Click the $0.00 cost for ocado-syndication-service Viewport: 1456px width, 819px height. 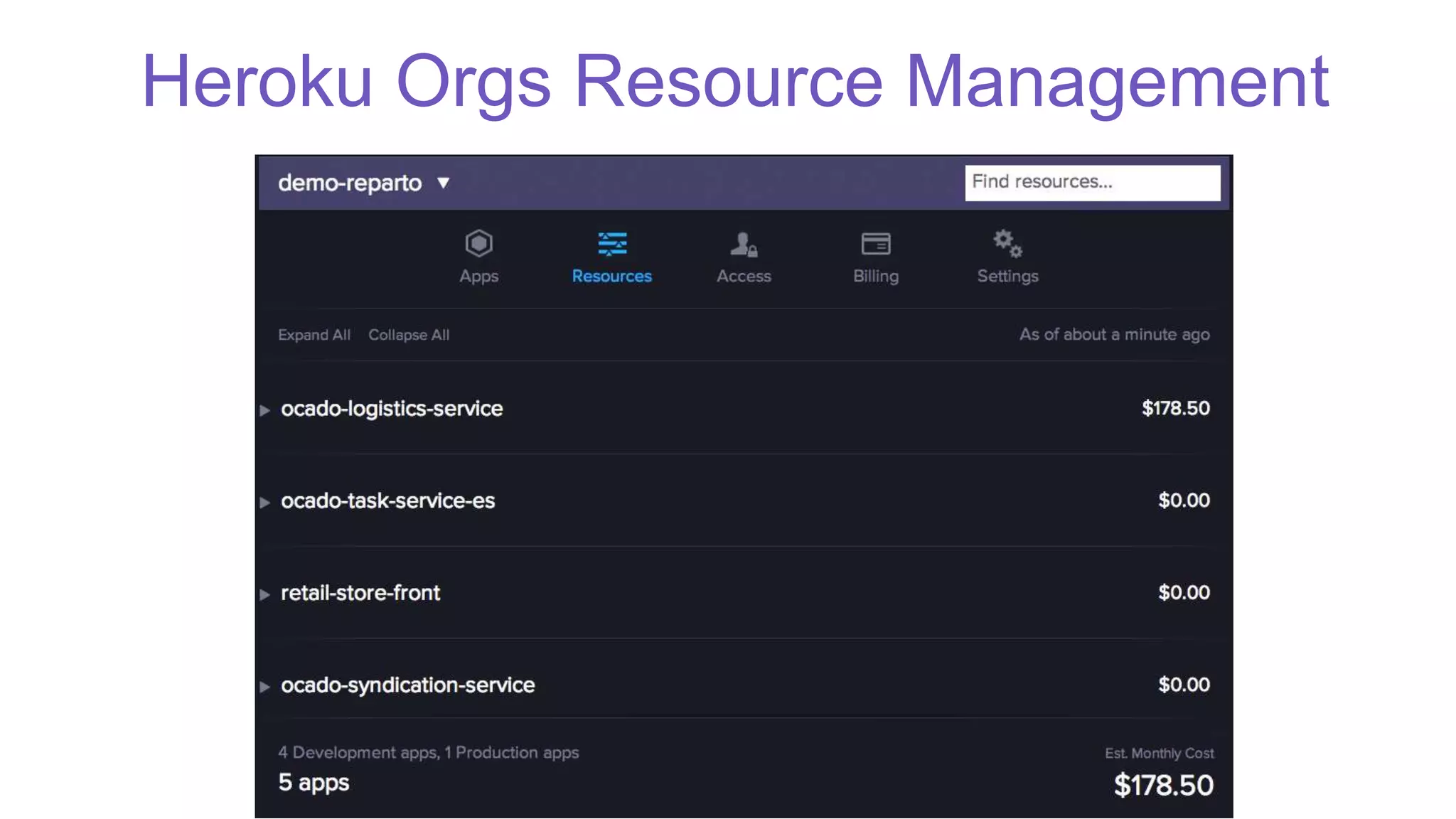pyautogui.click(x=1184, y=685)
